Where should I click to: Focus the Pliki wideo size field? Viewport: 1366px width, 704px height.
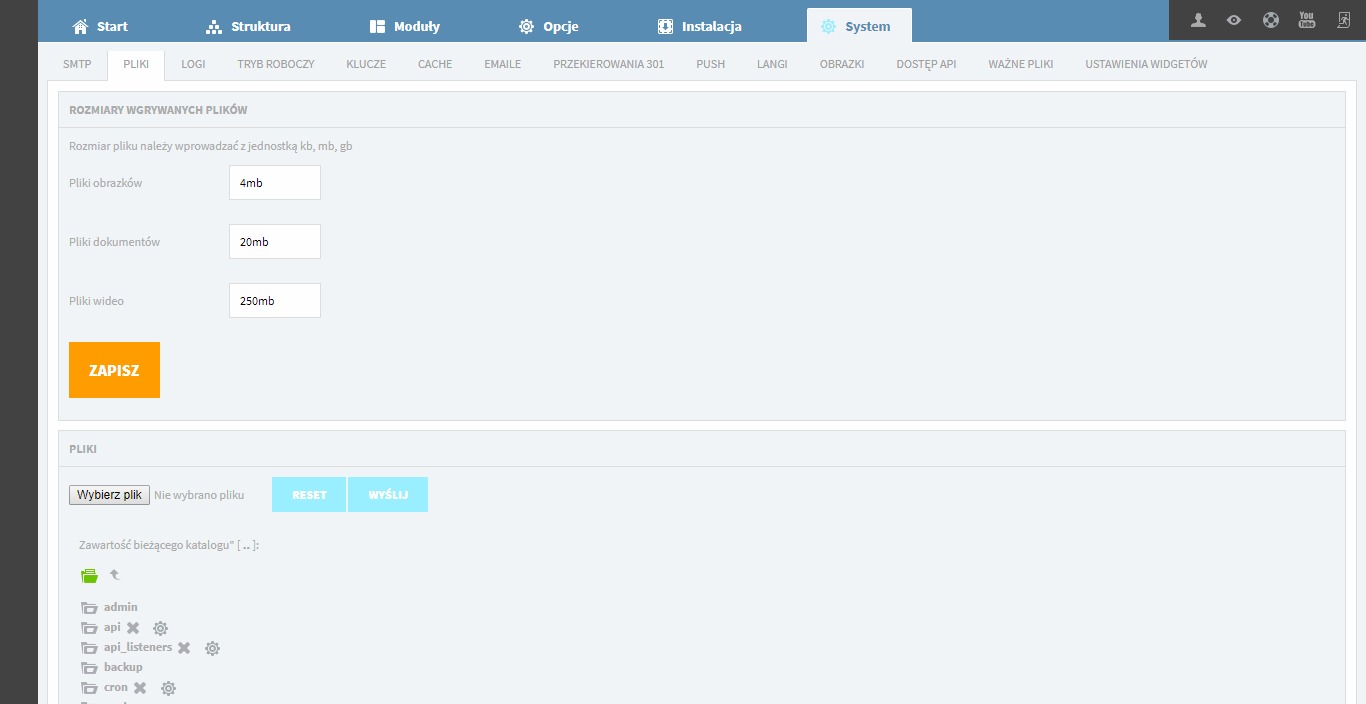click(x=275, y=301)
